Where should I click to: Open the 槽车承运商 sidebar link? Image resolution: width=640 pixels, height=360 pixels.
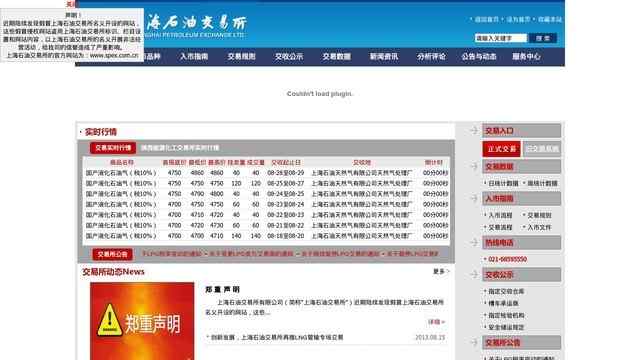[x=503, y=303]
